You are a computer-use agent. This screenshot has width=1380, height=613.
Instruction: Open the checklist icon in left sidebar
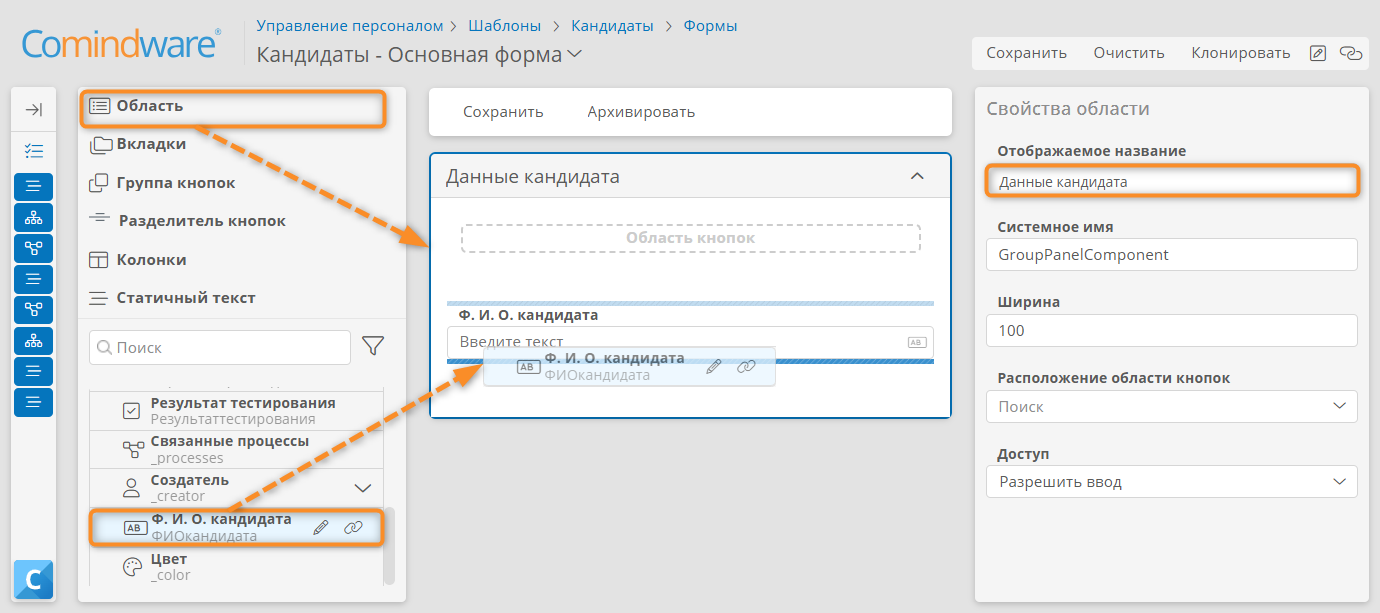pos(33,151)
